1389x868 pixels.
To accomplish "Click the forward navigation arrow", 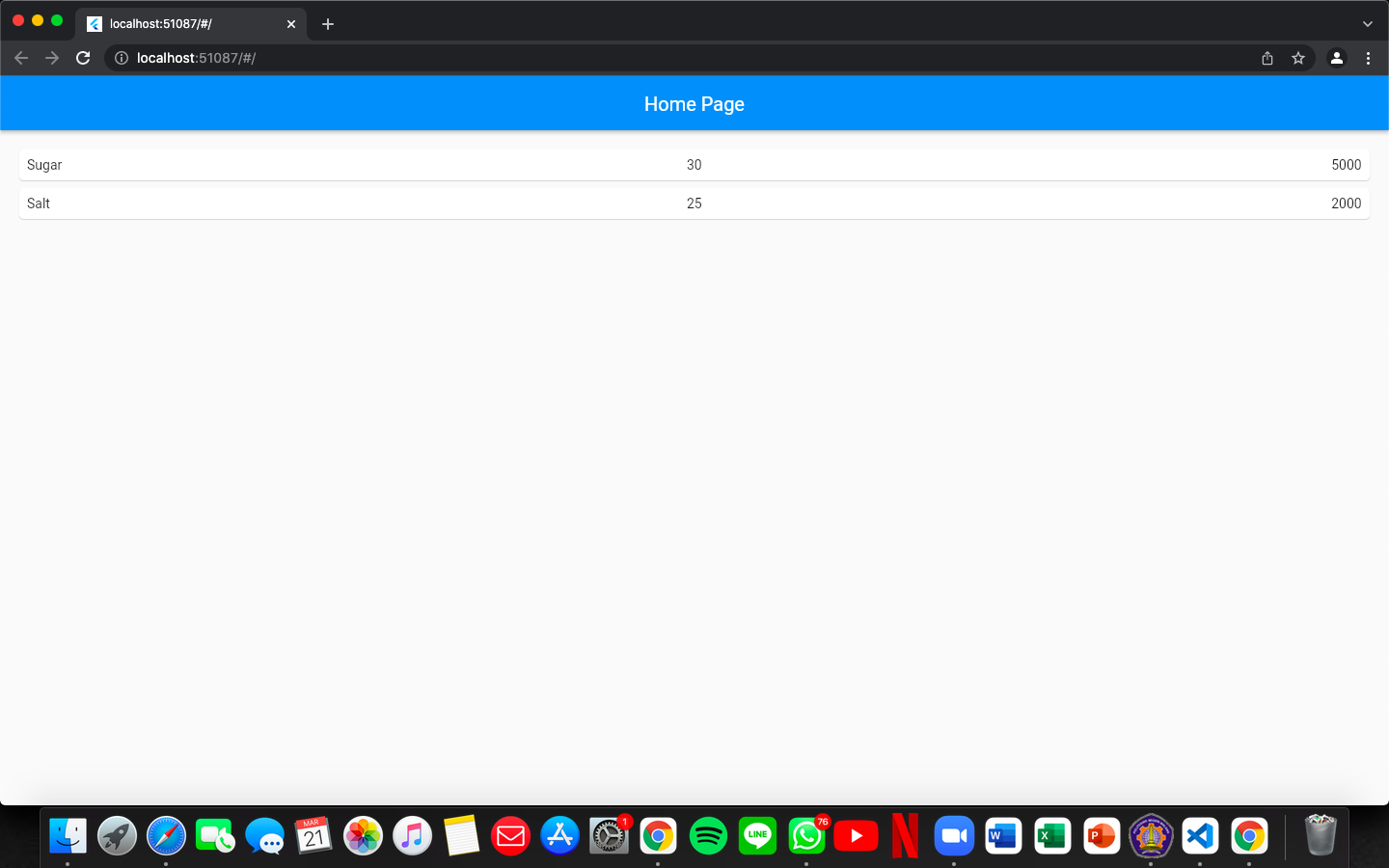I will coord(52,58).
